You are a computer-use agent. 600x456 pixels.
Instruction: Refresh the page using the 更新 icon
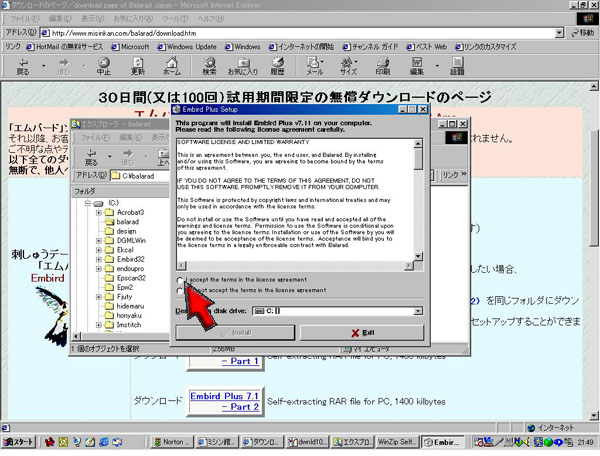138,66
